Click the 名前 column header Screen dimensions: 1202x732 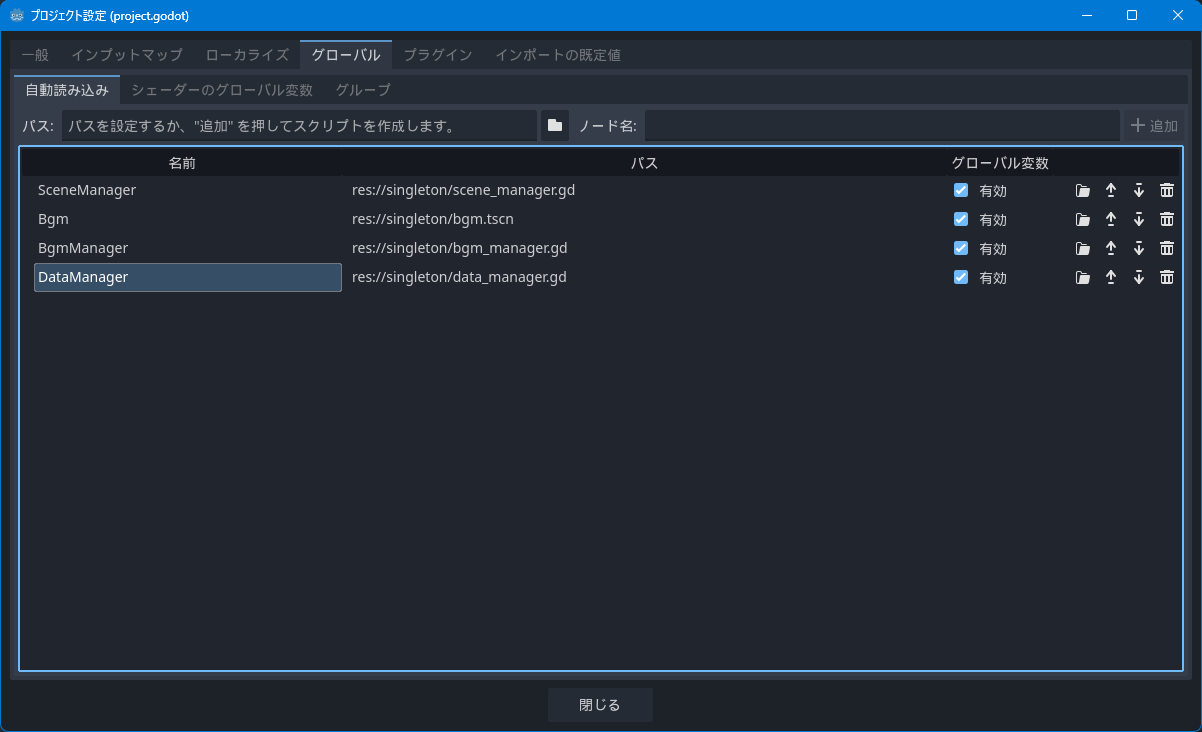click(182, 163)
